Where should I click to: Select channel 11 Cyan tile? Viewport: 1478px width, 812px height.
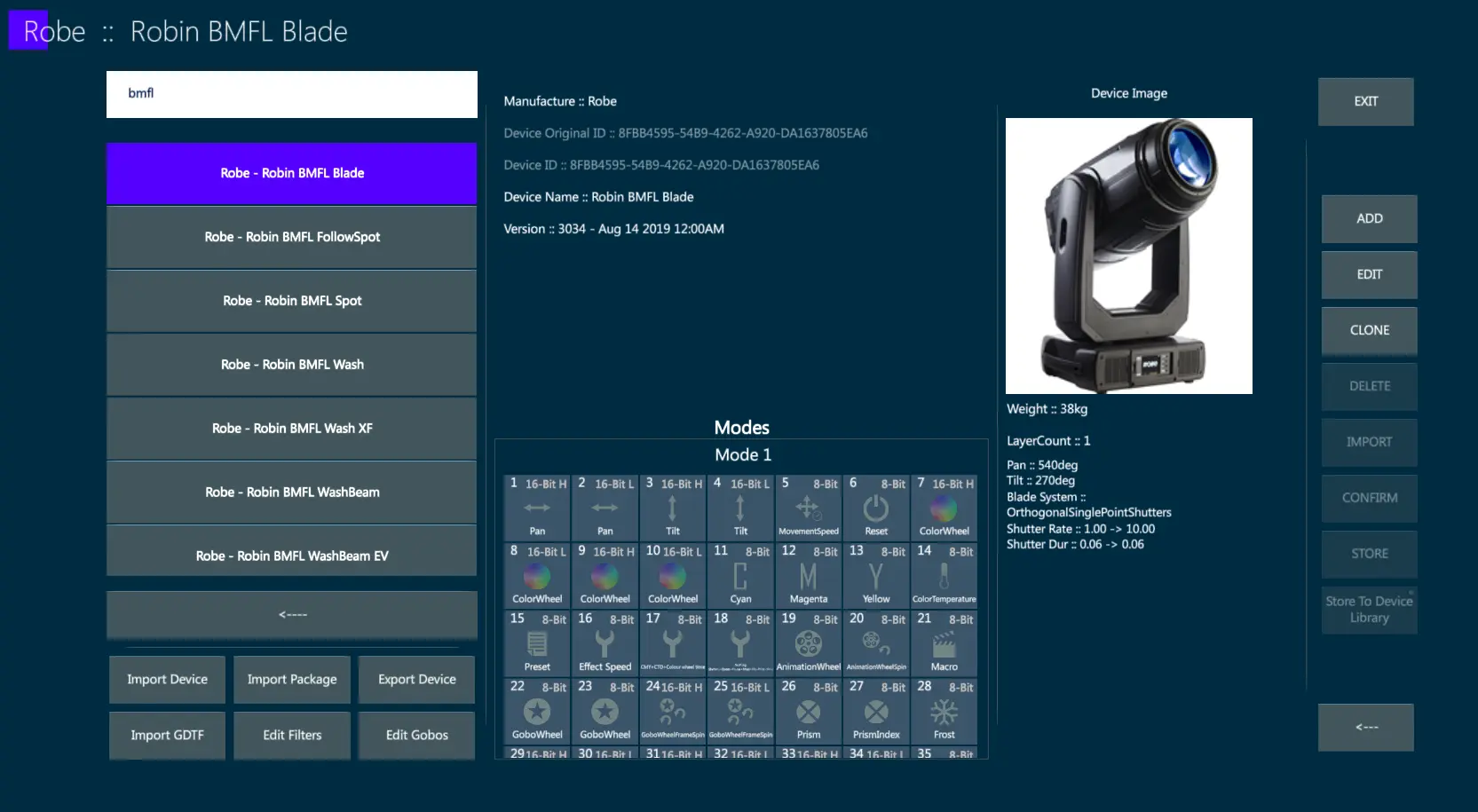pos(740,575)
